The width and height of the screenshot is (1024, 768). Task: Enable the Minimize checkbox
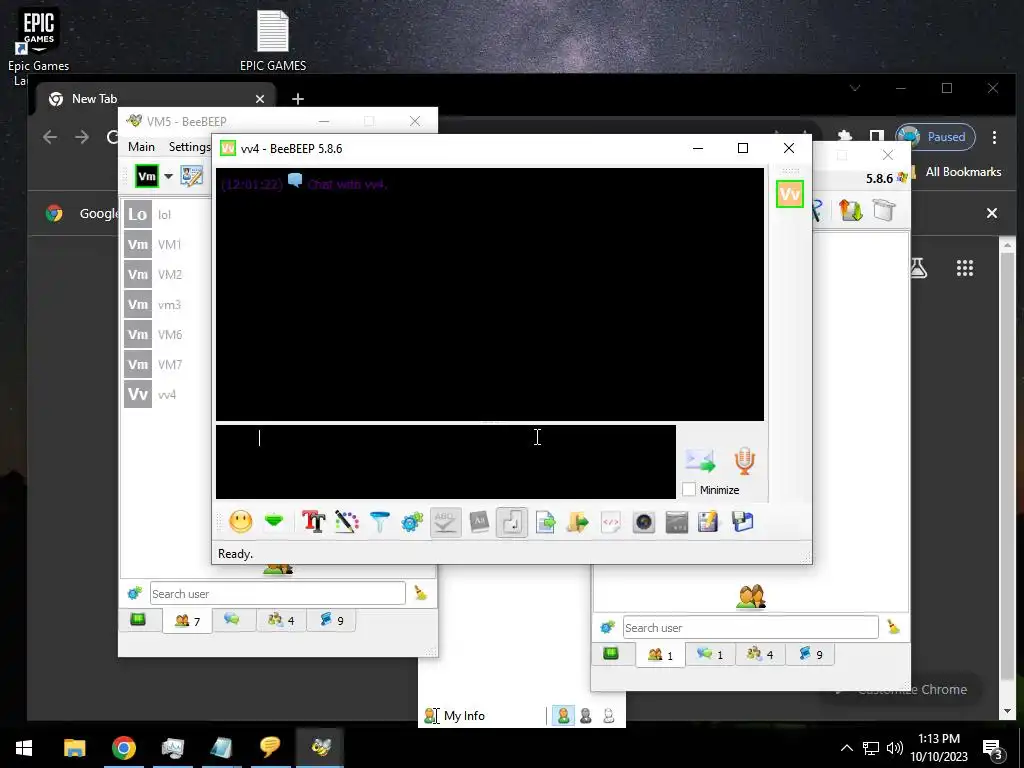click(689, 490)
